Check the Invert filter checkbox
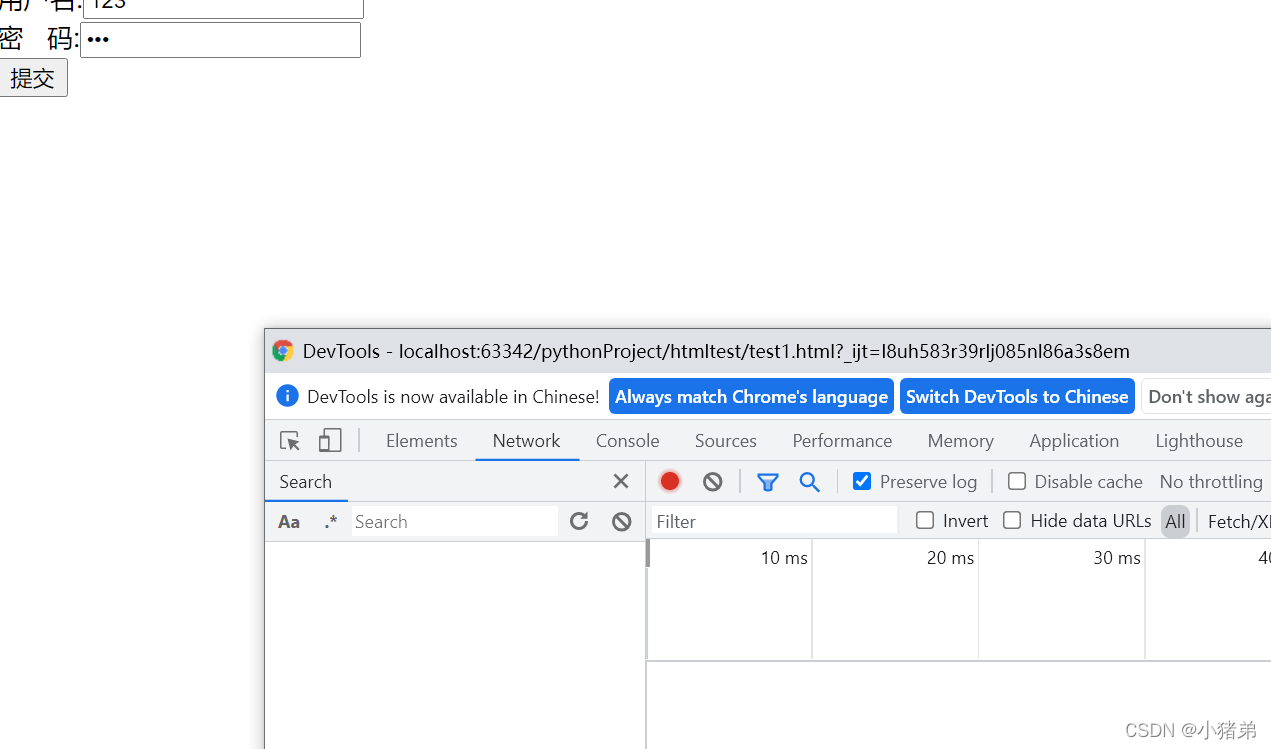The width and height of the screenshot is (1271, 749). pos(925,520)
